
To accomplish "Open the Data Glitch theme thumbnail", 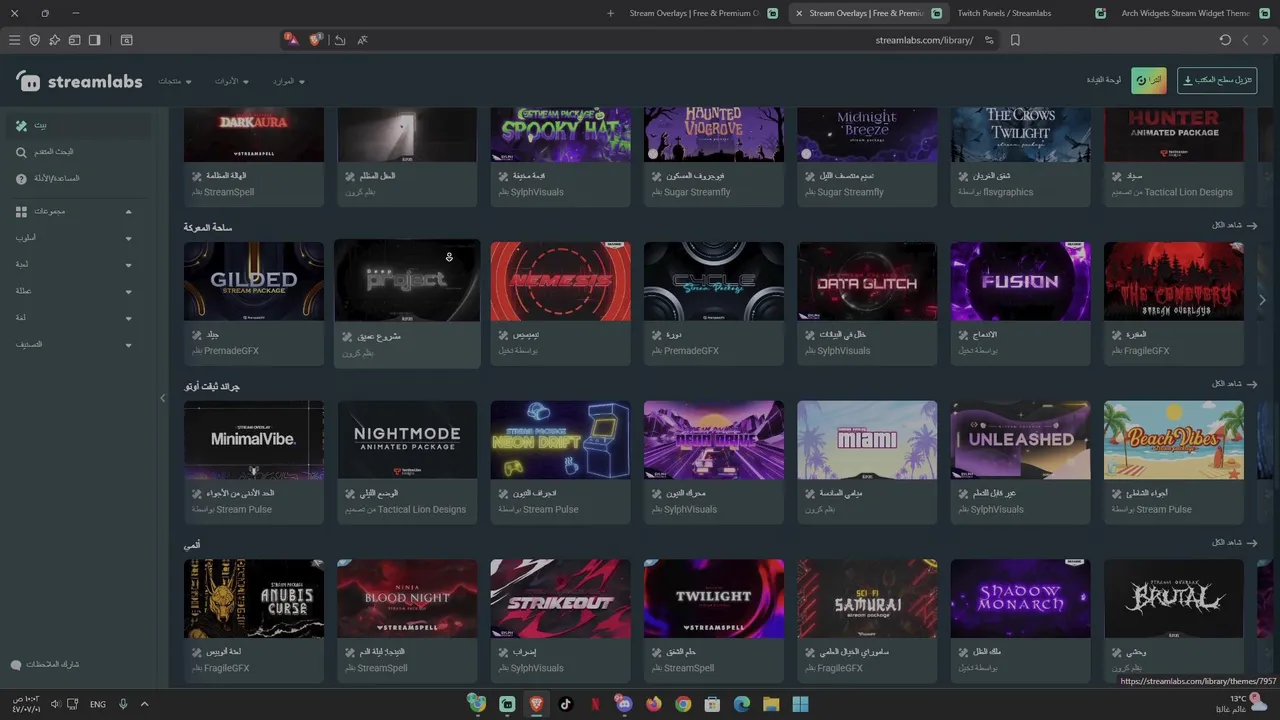I will coord(867,281).
